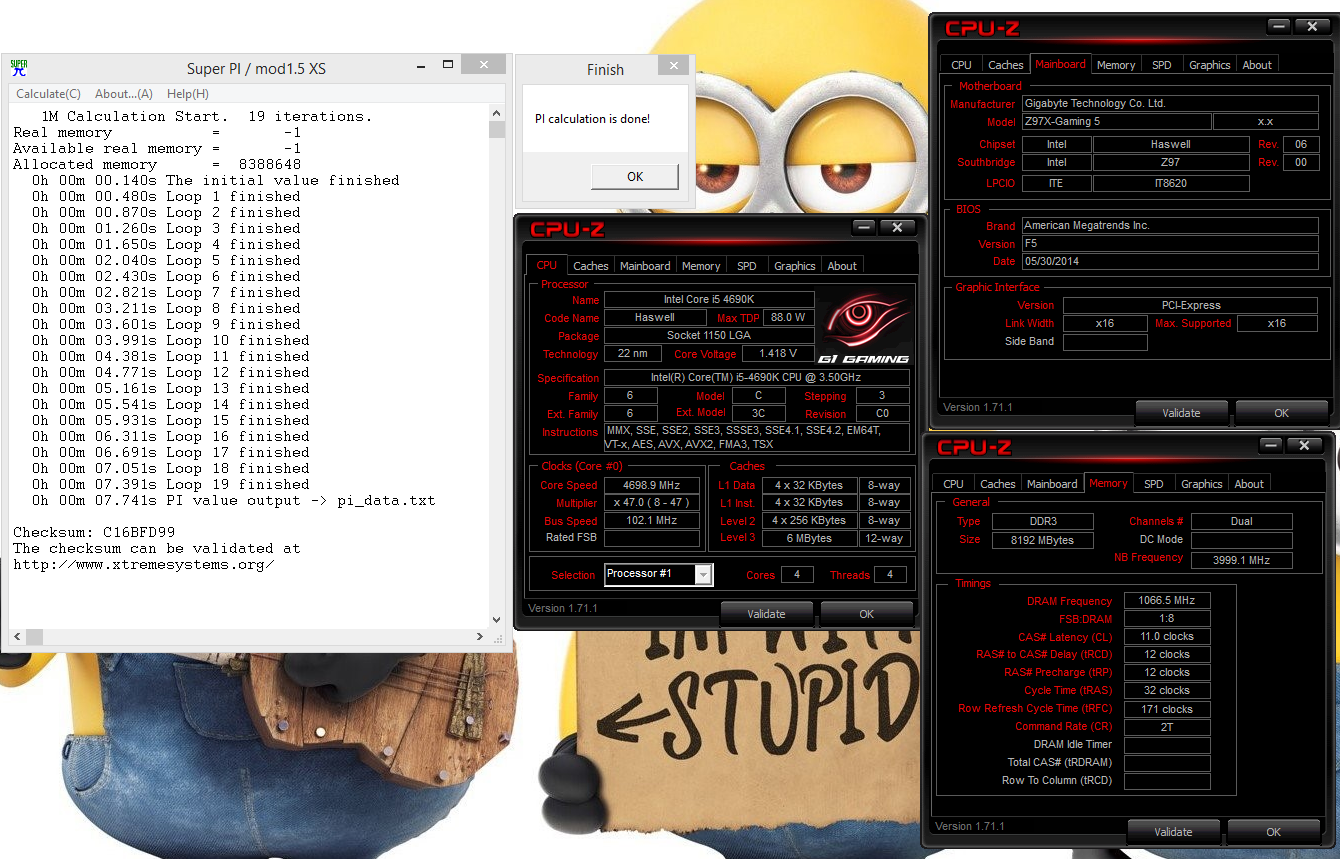Select CPU tab in CPU-Z Memory window
Screen dimensions: 1340x859
[954, 484]
